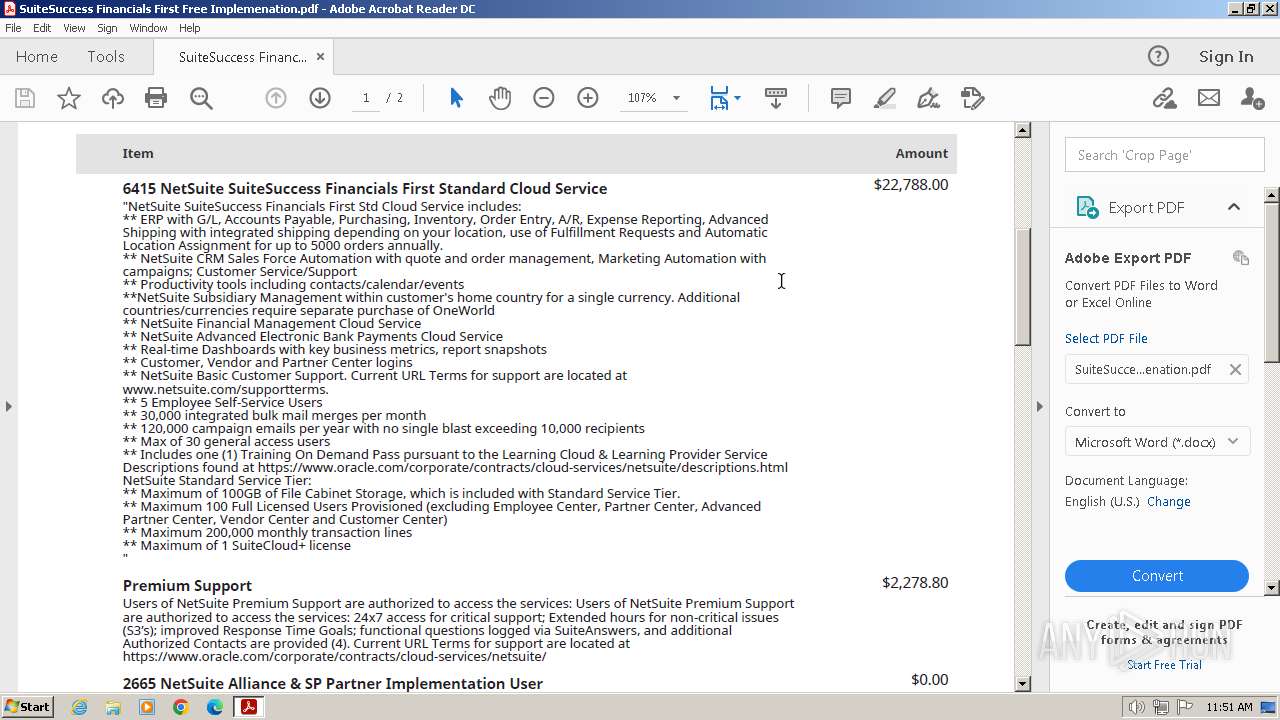Screen dimensions: 1280x720
Task: Open the stamp and edit tool icon
Action: point(973,98)
